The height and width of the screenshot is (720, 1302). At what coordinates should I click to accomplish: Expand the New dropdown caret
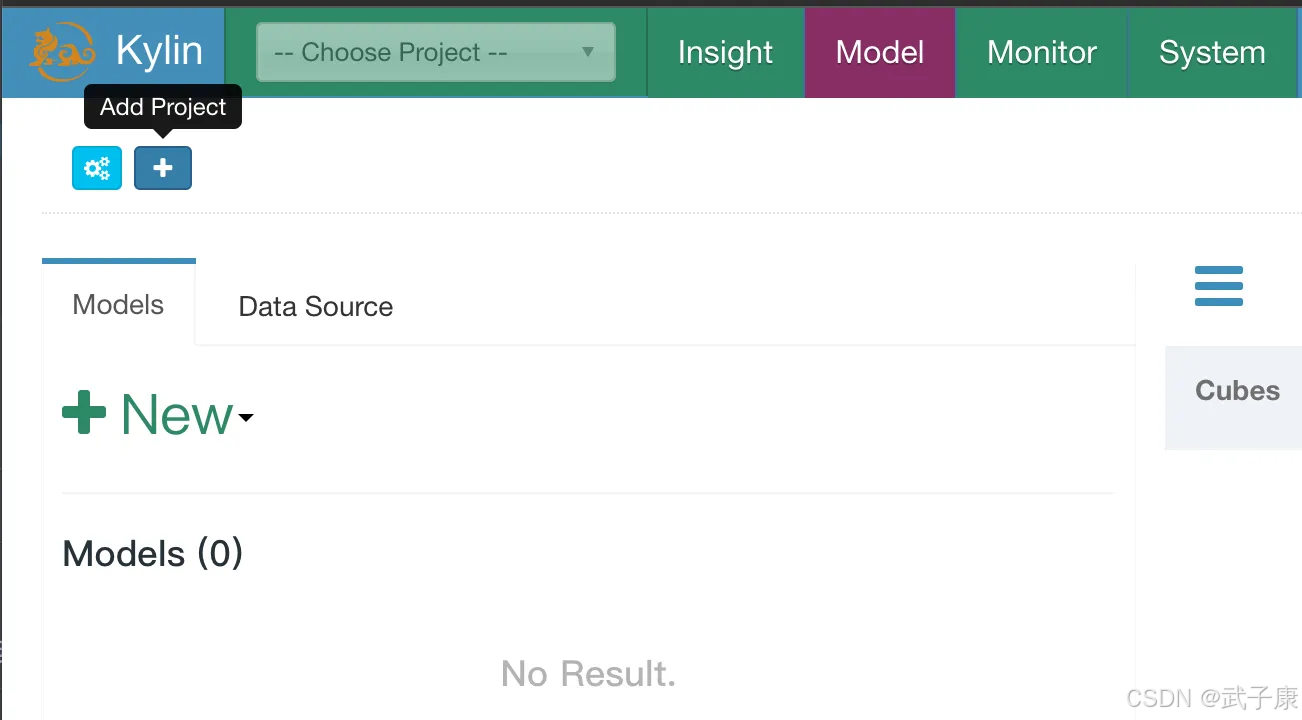(245, 418)
